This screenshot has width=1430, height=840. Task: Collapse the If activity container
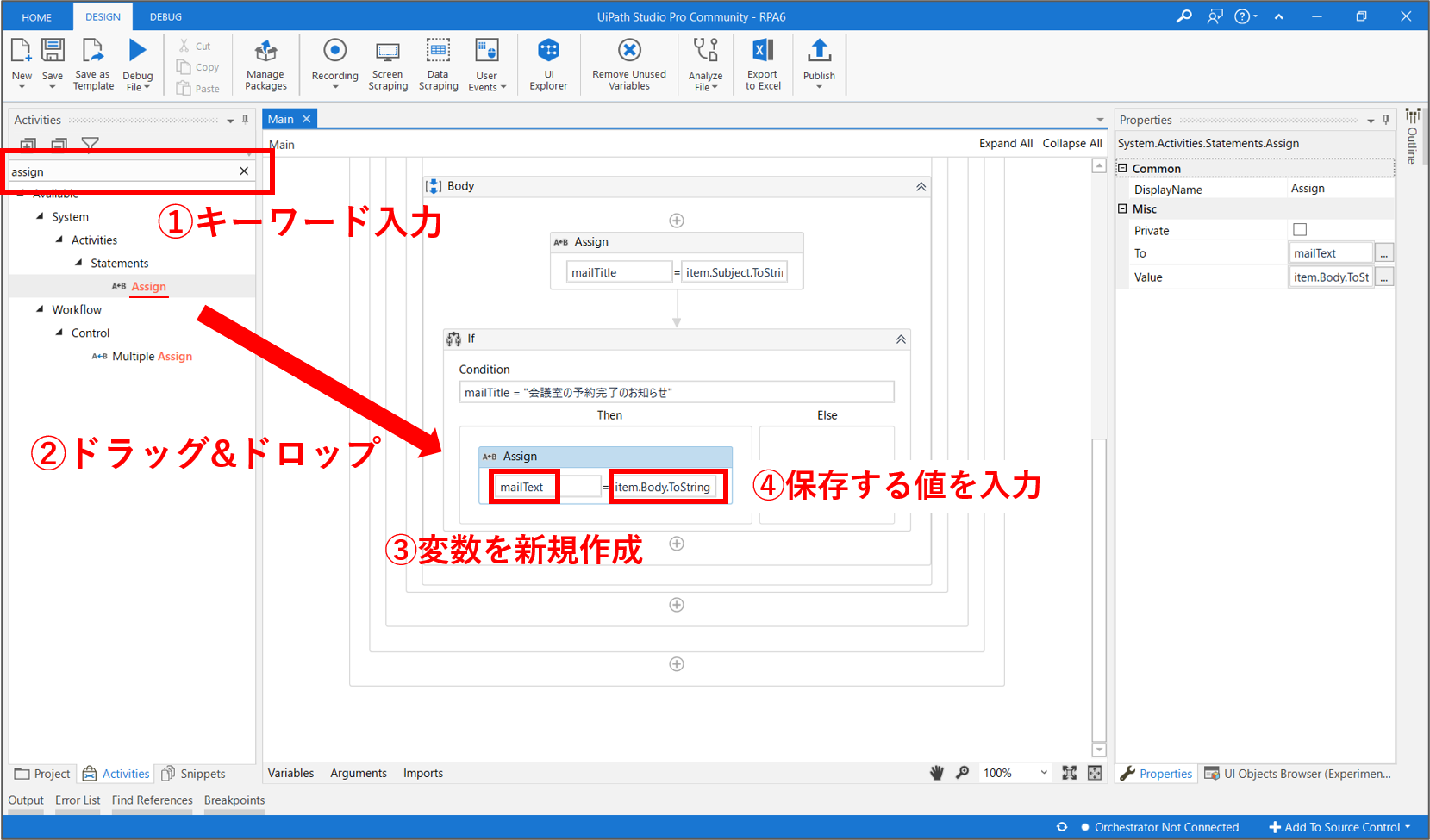(901, 339)
